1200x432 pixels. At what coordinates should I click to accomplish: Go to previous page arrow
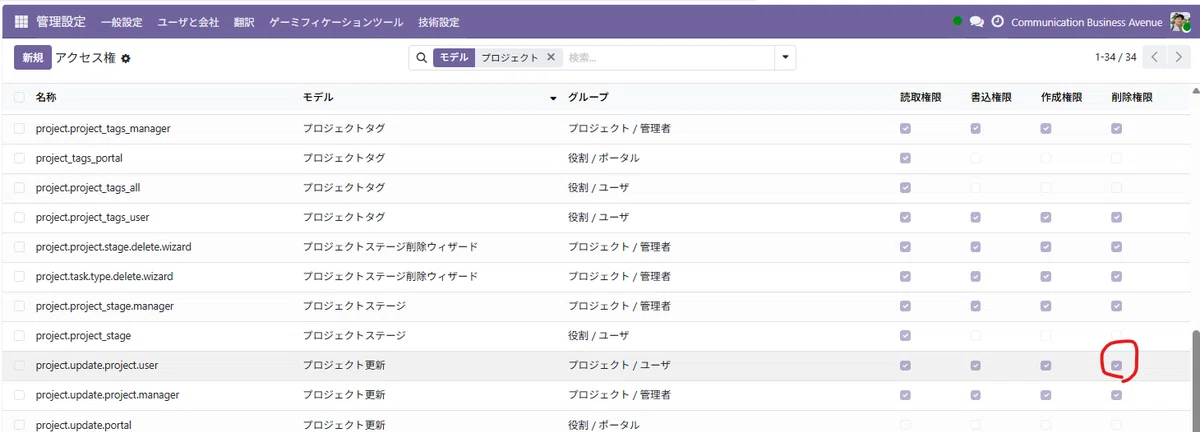(1155, 57)
